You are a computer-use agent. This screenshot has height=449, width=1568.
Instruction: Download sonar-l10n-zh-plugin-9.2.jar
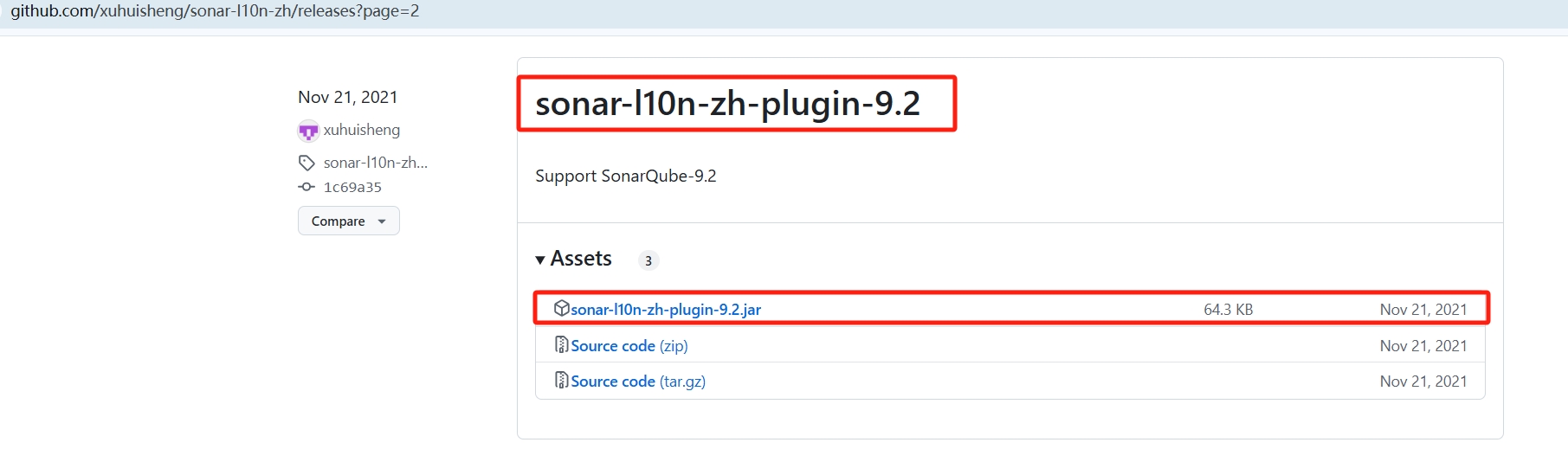click(x=666, y=310)
